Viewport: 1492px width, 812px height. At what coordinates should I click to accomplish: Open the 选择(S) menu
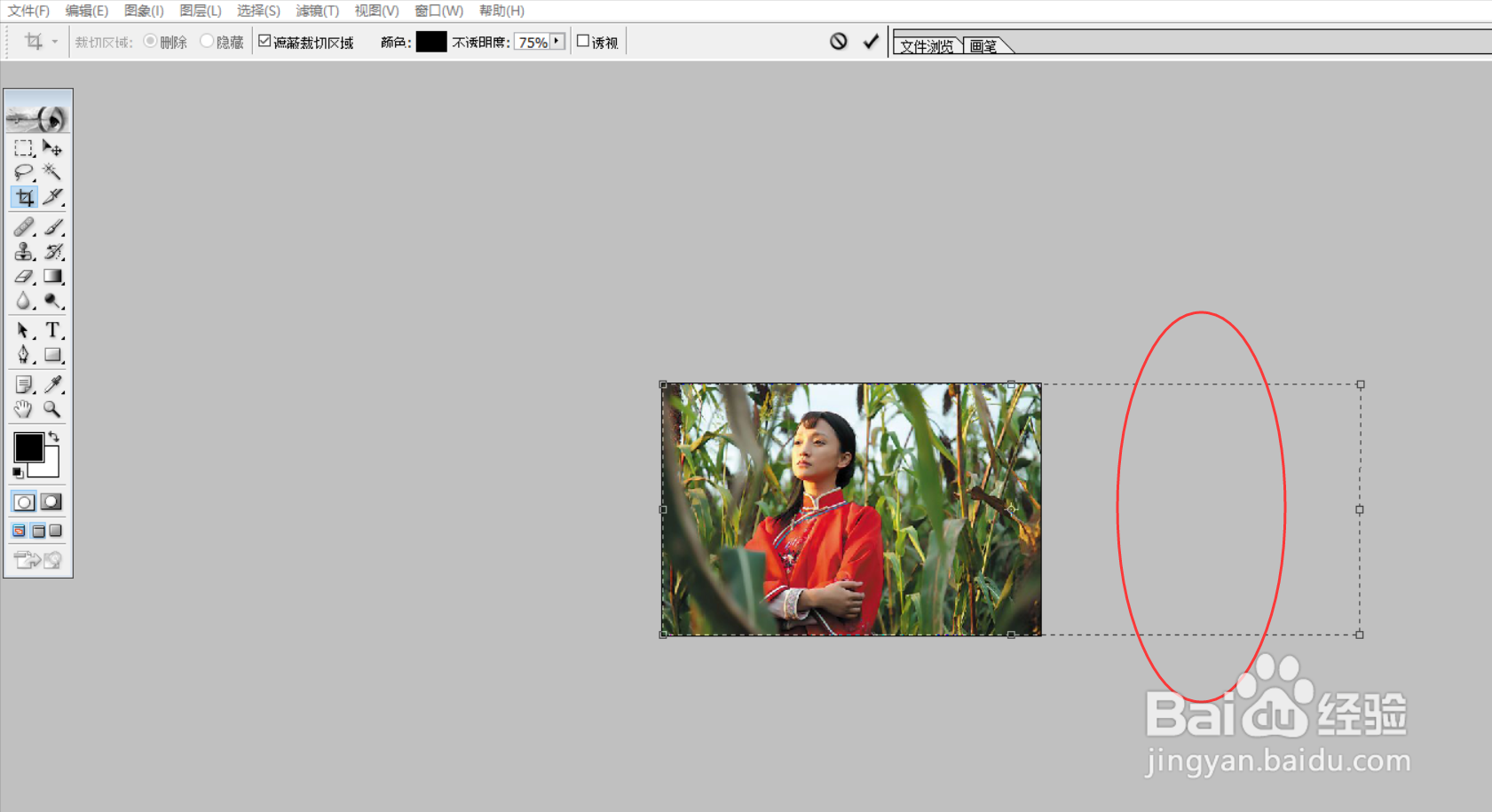[258, 11]
